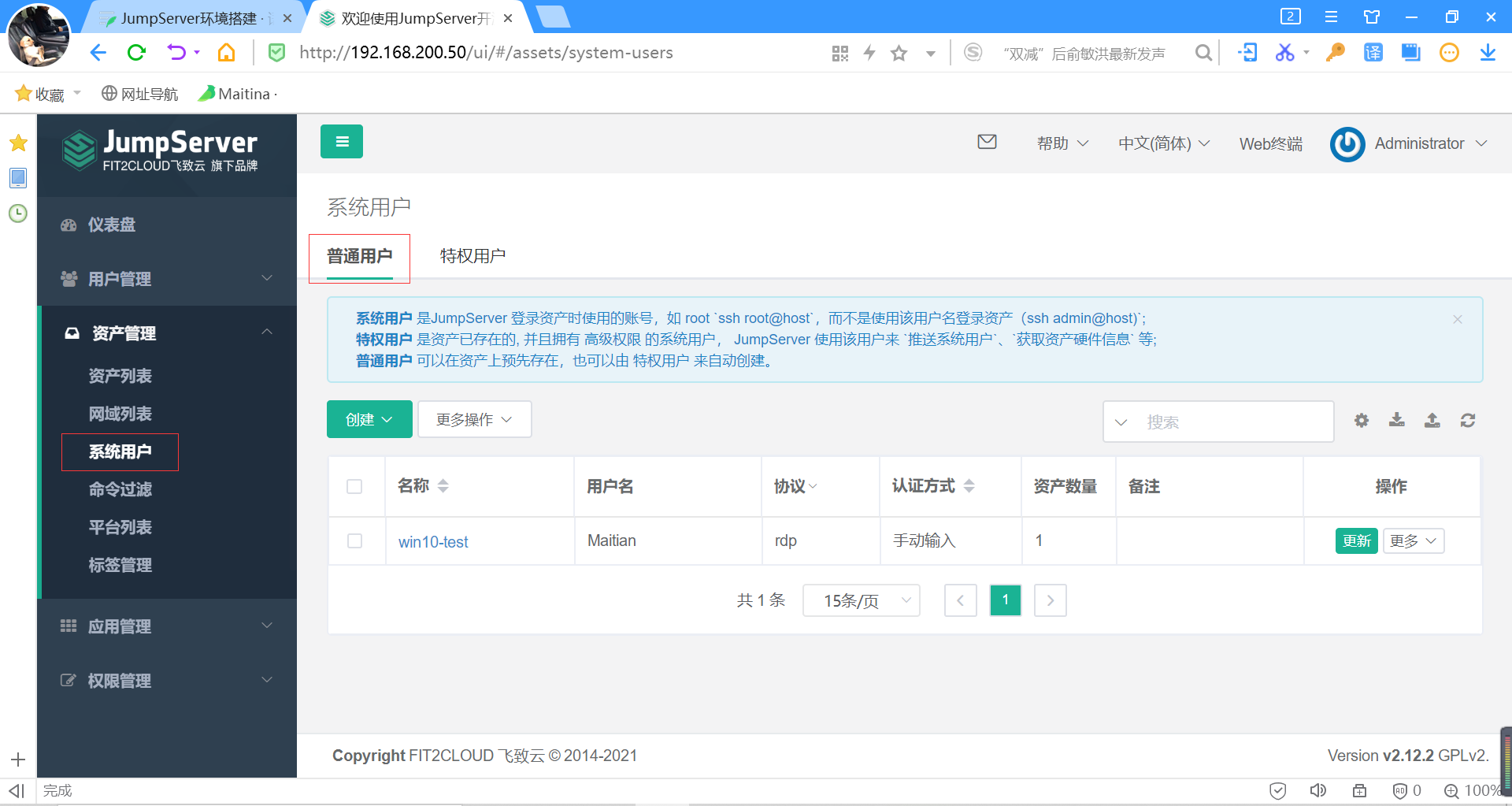Click the plus icon at bottom left strip
Screen dimensions: 1512x806
coord(18,760)
